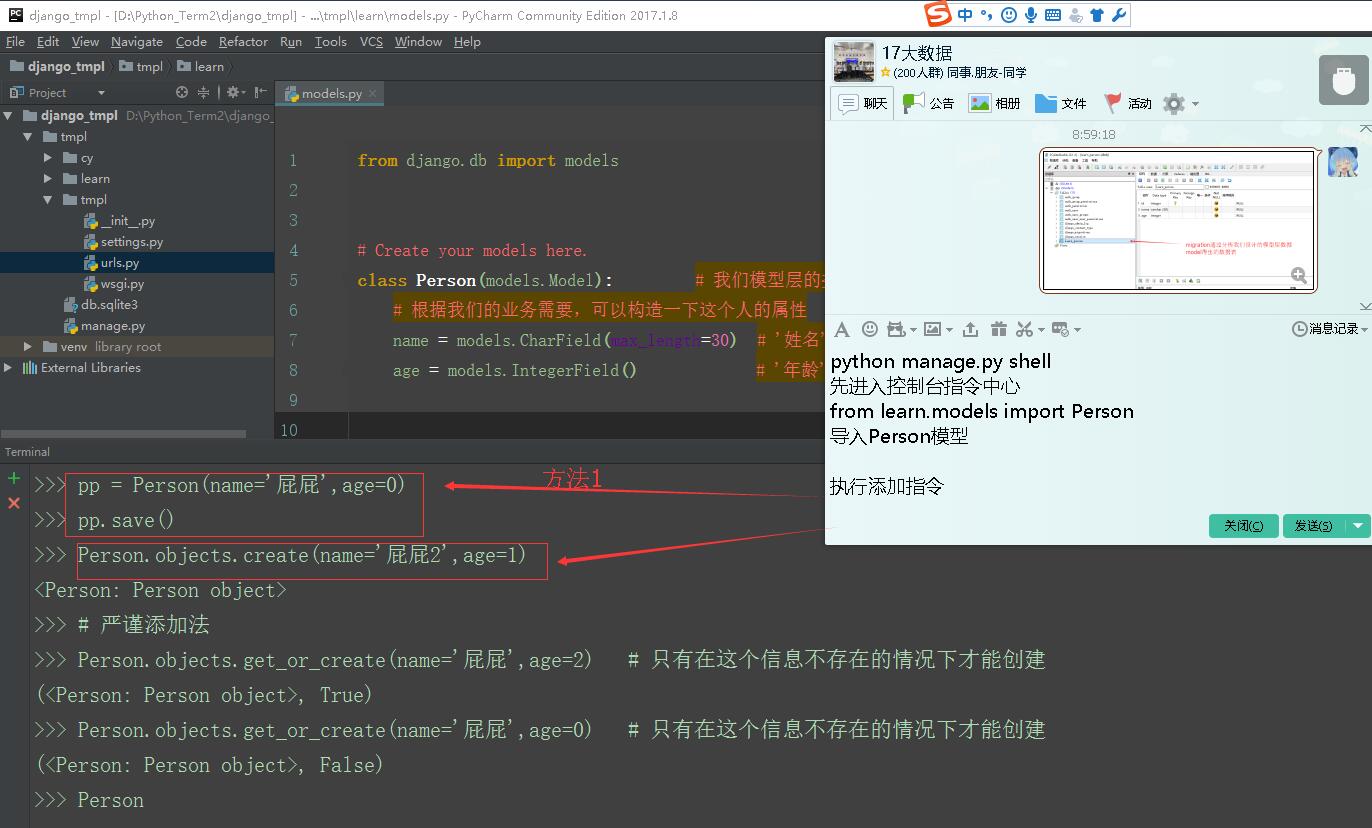Image resolution: width=1372 pixels, height=828 pixels.
Task: Click the chat bubble checkmark icon
Action: (1060, 329)
